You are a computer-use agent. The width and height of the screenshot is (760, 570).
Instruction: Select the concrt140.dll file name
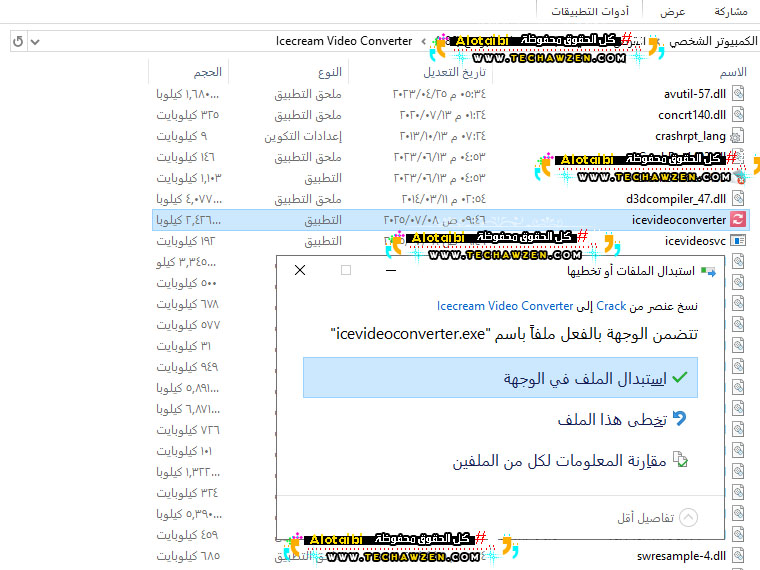click(x=692, y=115)
